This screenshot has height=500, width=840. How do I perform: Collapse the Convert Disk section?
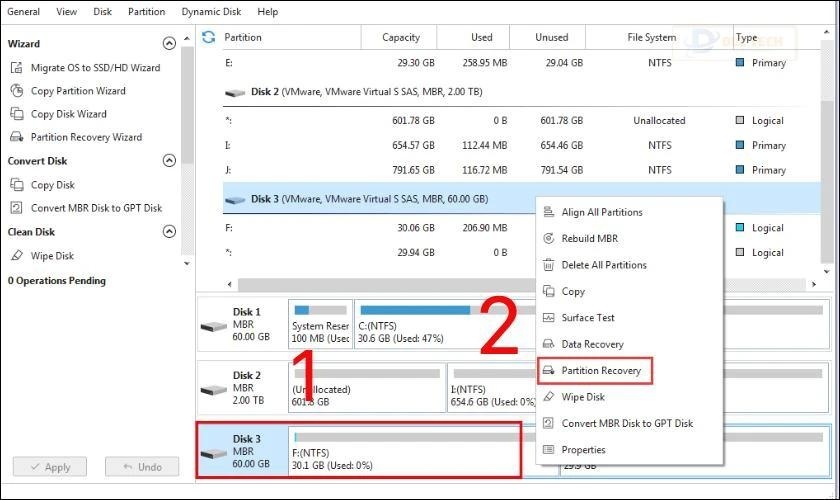coord(169,160)
